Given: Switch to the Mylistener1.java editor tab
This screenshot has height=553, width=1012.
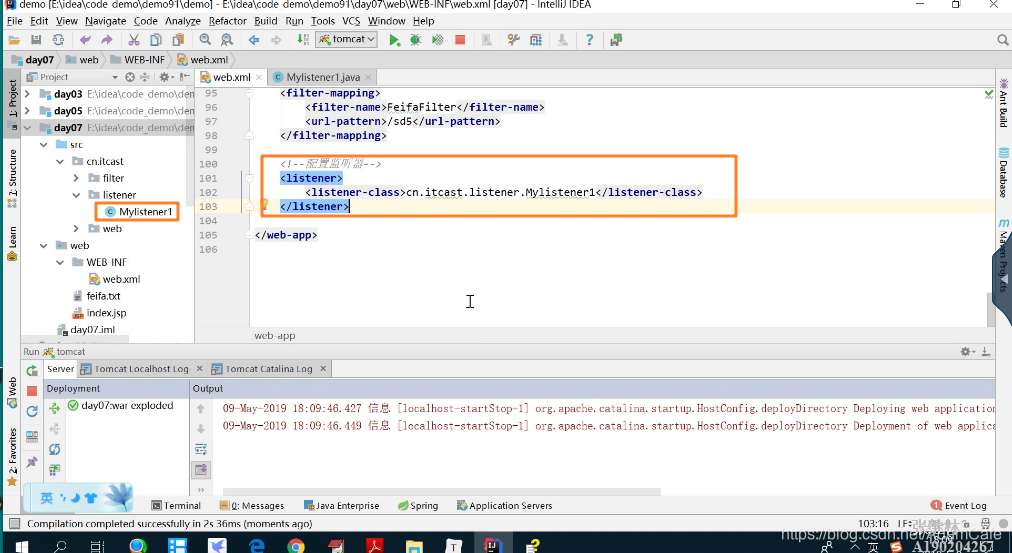Looking at the screenshot, I should point(323,77).
